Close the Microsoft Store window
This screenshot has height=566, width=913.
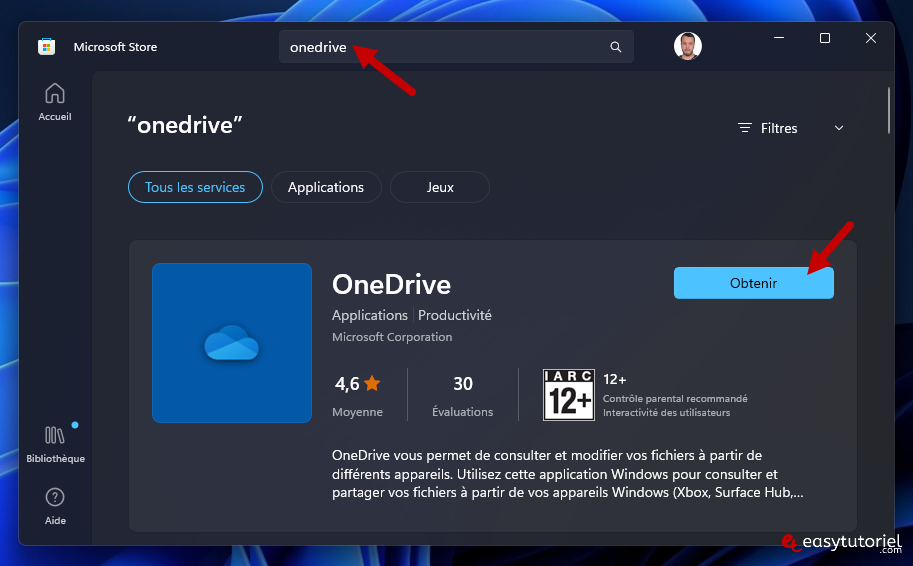click(x=870, y=38)
